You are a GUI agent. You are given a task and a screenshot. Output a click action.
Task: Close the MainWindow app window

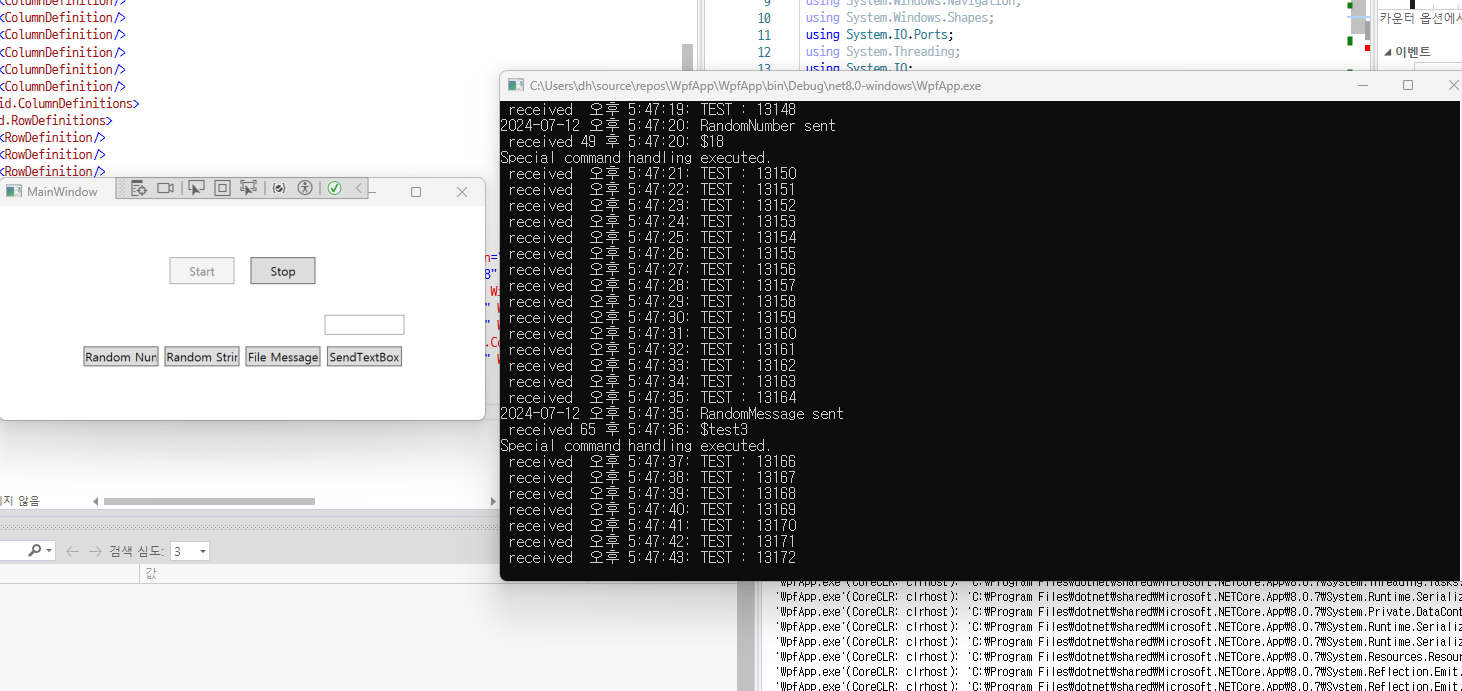coord(462,192)
